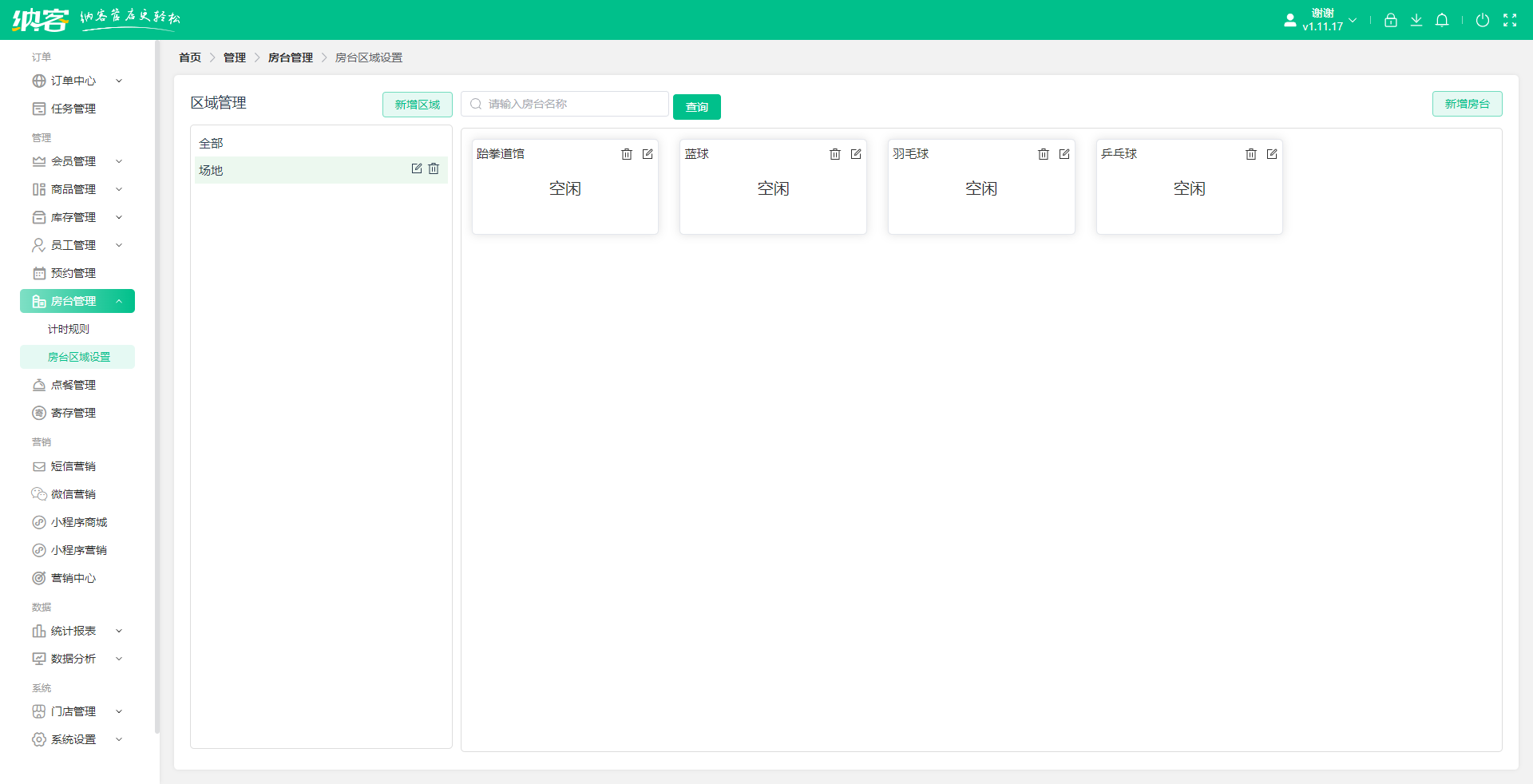Open the notification bell
This screenshot has width=1533, height=784.
tap(1442, 20)
